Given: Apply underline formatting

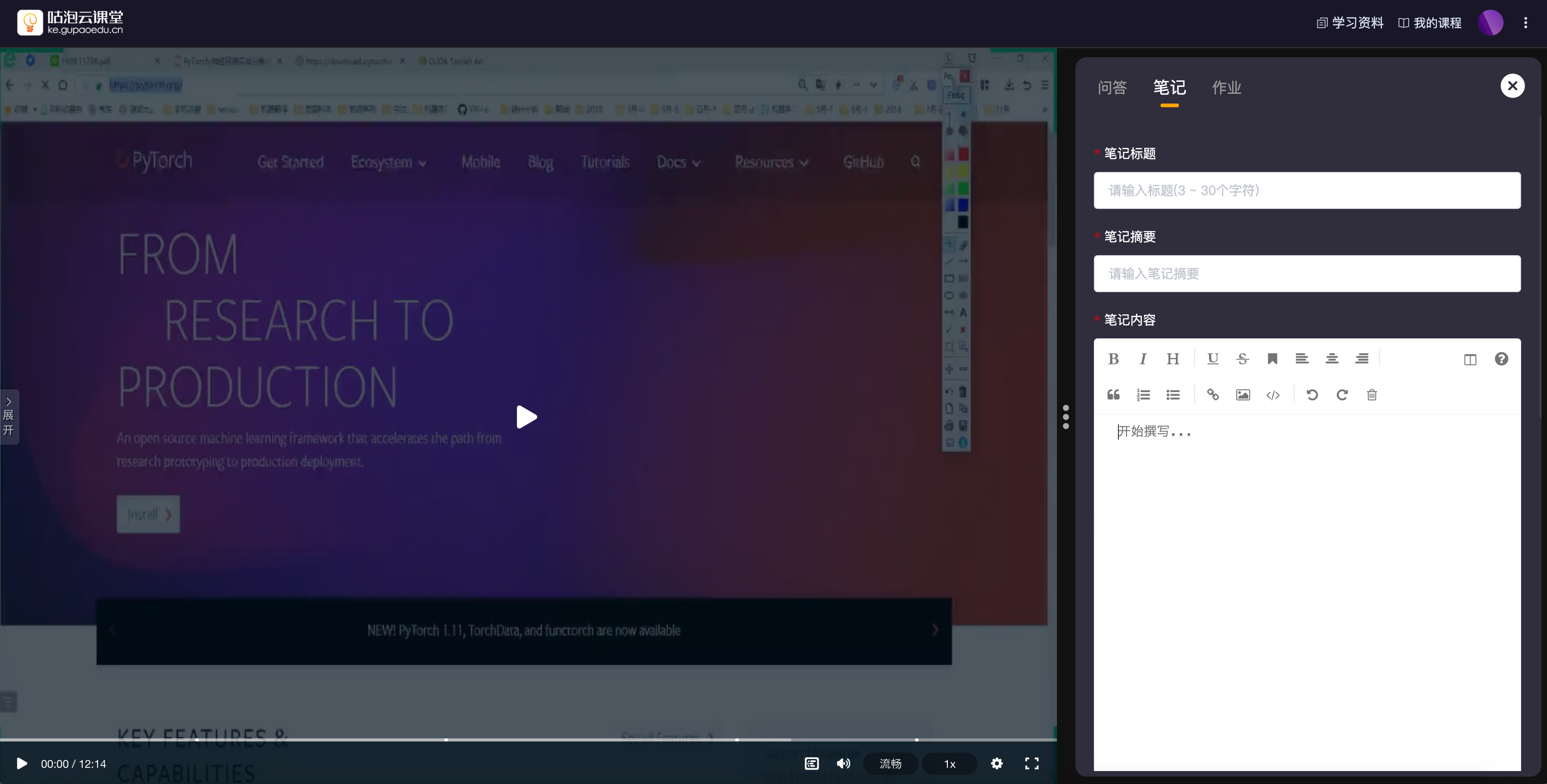Looking at the screenshot, I should coord(1213,359).
